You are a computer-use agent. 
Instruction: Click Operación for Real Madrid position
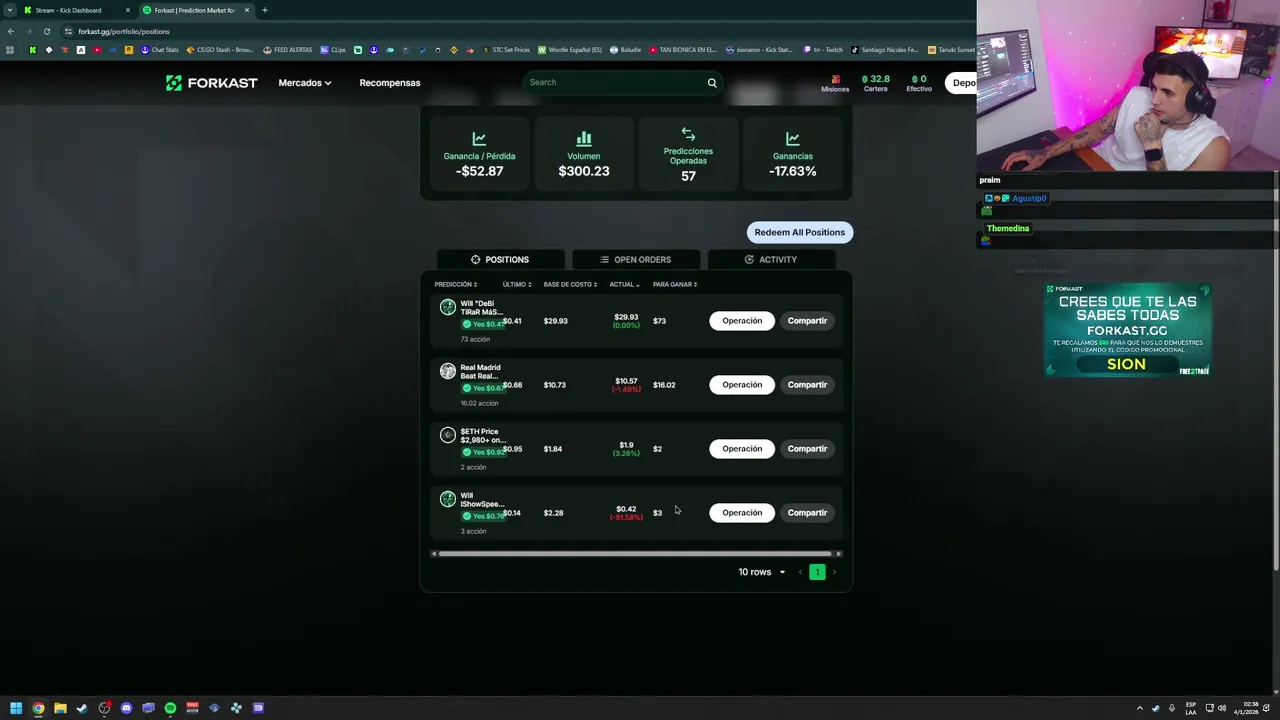pyautogui.click(x=742, y=385)
